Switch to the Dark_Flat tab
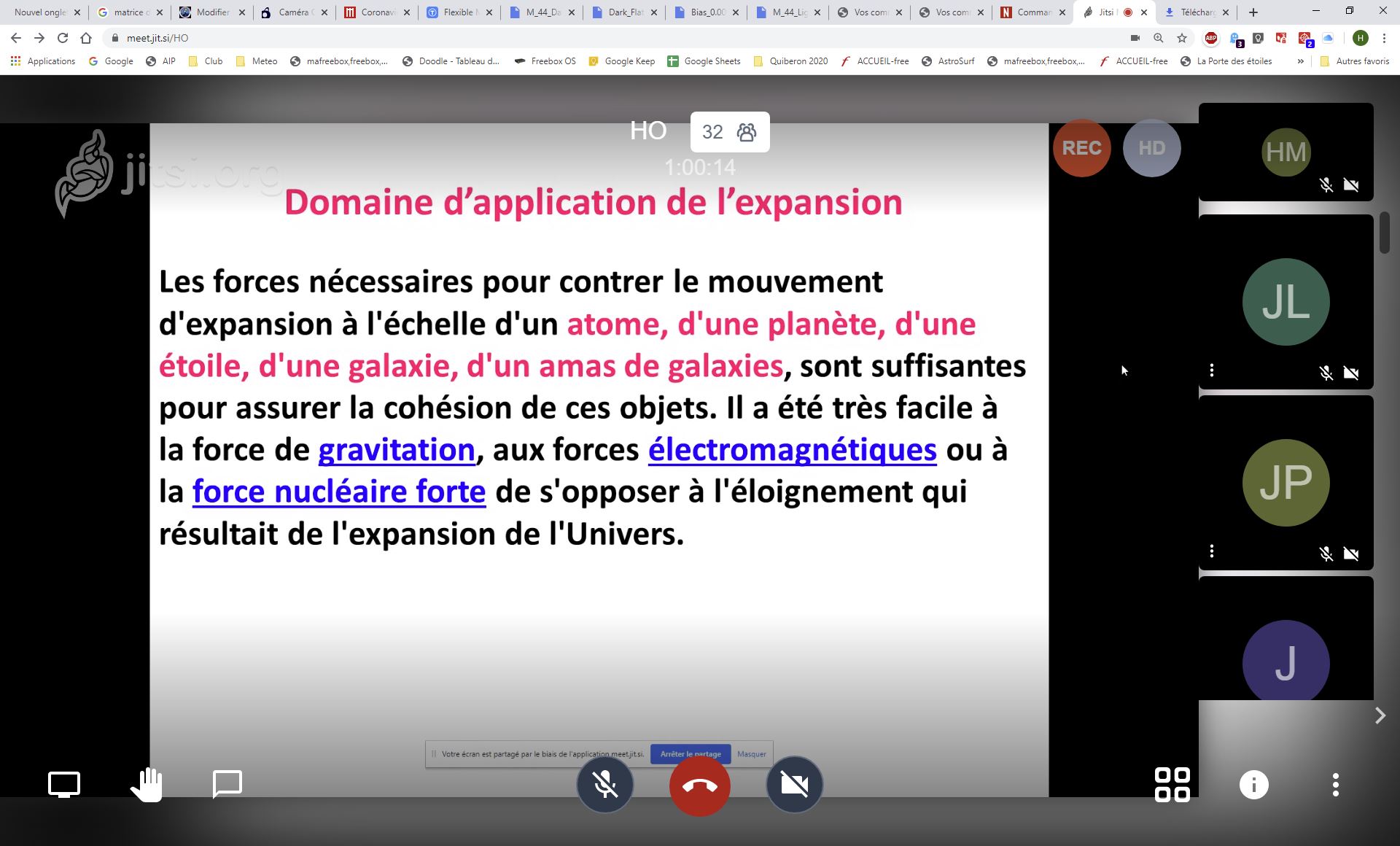The image size is (1400, 846). click(x=625, y=12)
